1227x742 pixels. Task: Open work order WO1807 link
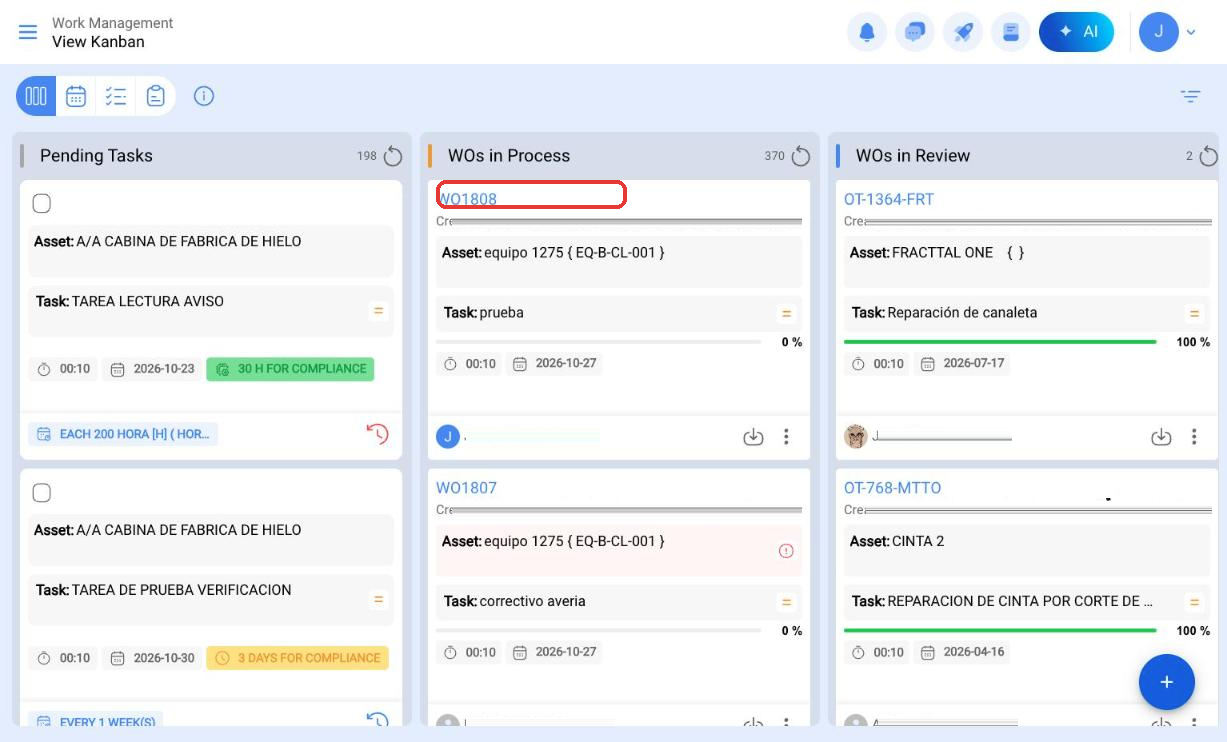[x=467, y=488]
